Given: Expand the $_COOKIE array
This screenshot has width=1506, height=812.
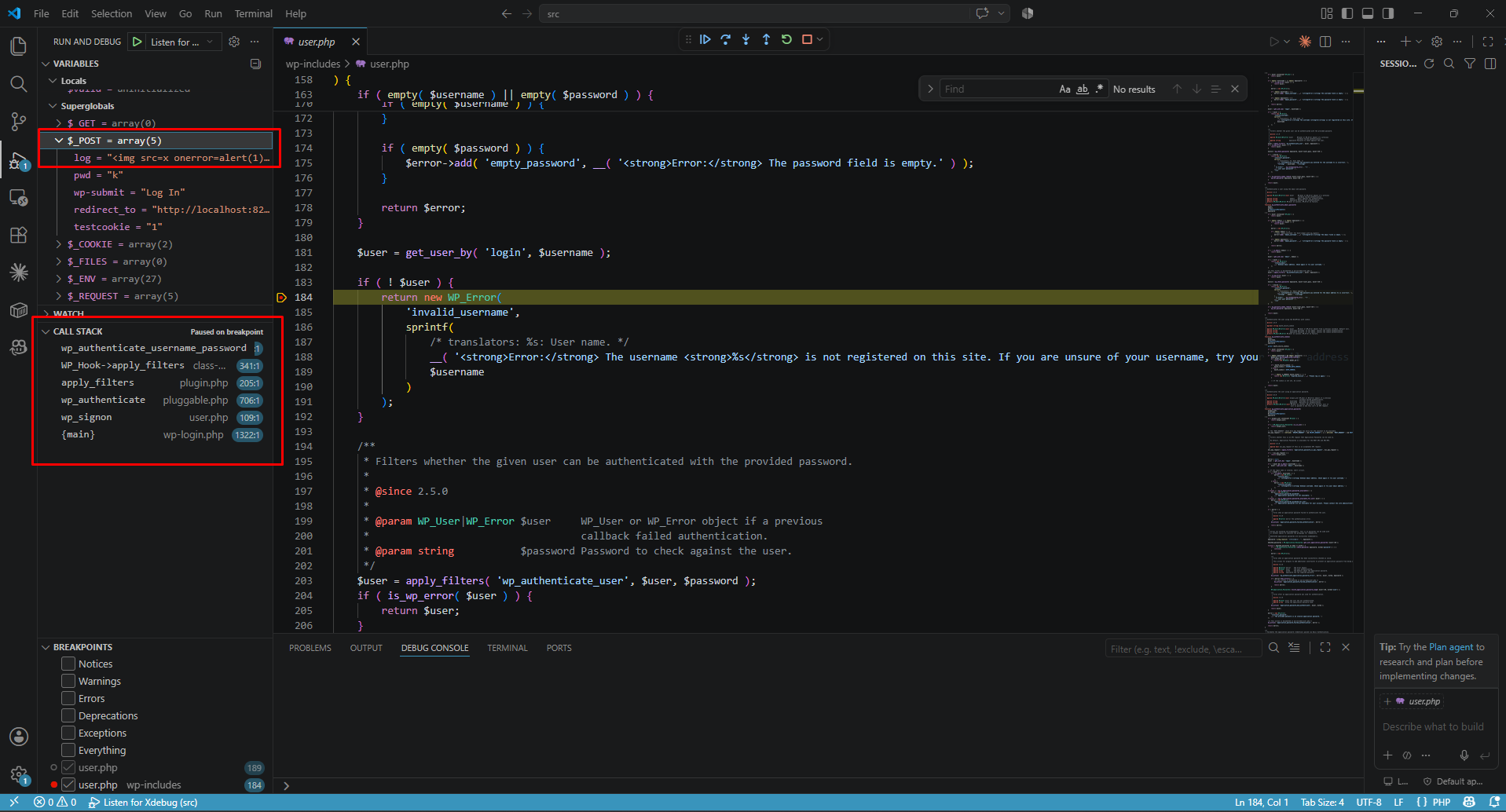Looking at the screenshot, I should pyautogui.click(x=59, y=244).
